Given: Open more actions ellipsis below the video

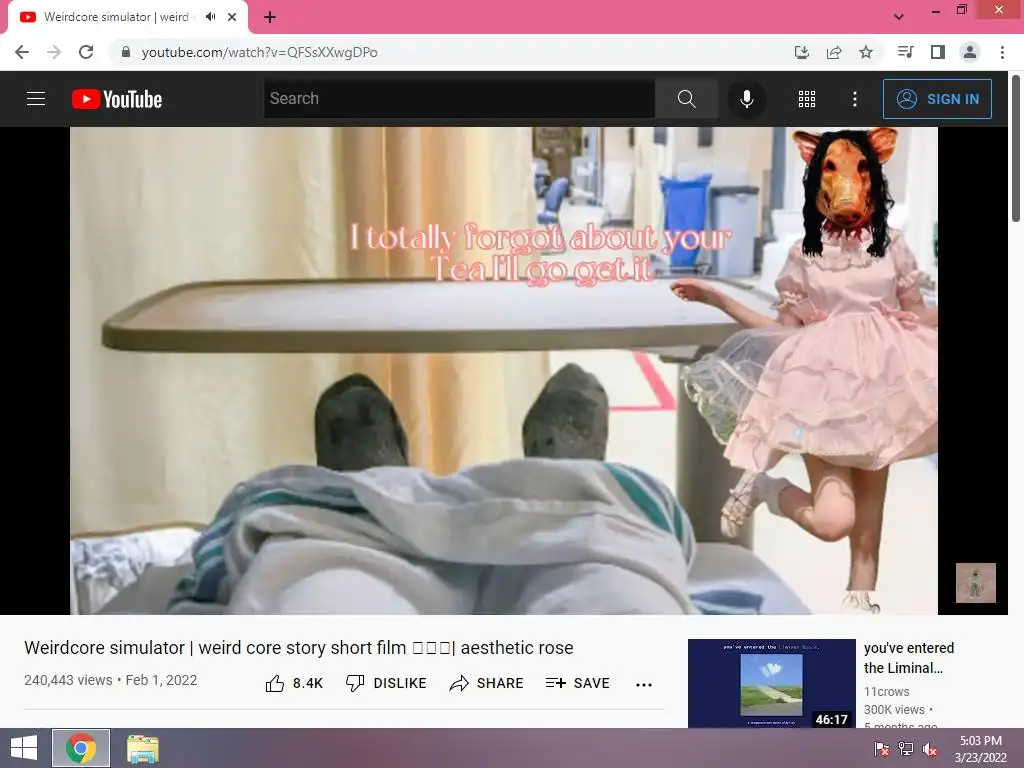Looking at the screenshot, I should pyautogui.click(x=644, y=684).
